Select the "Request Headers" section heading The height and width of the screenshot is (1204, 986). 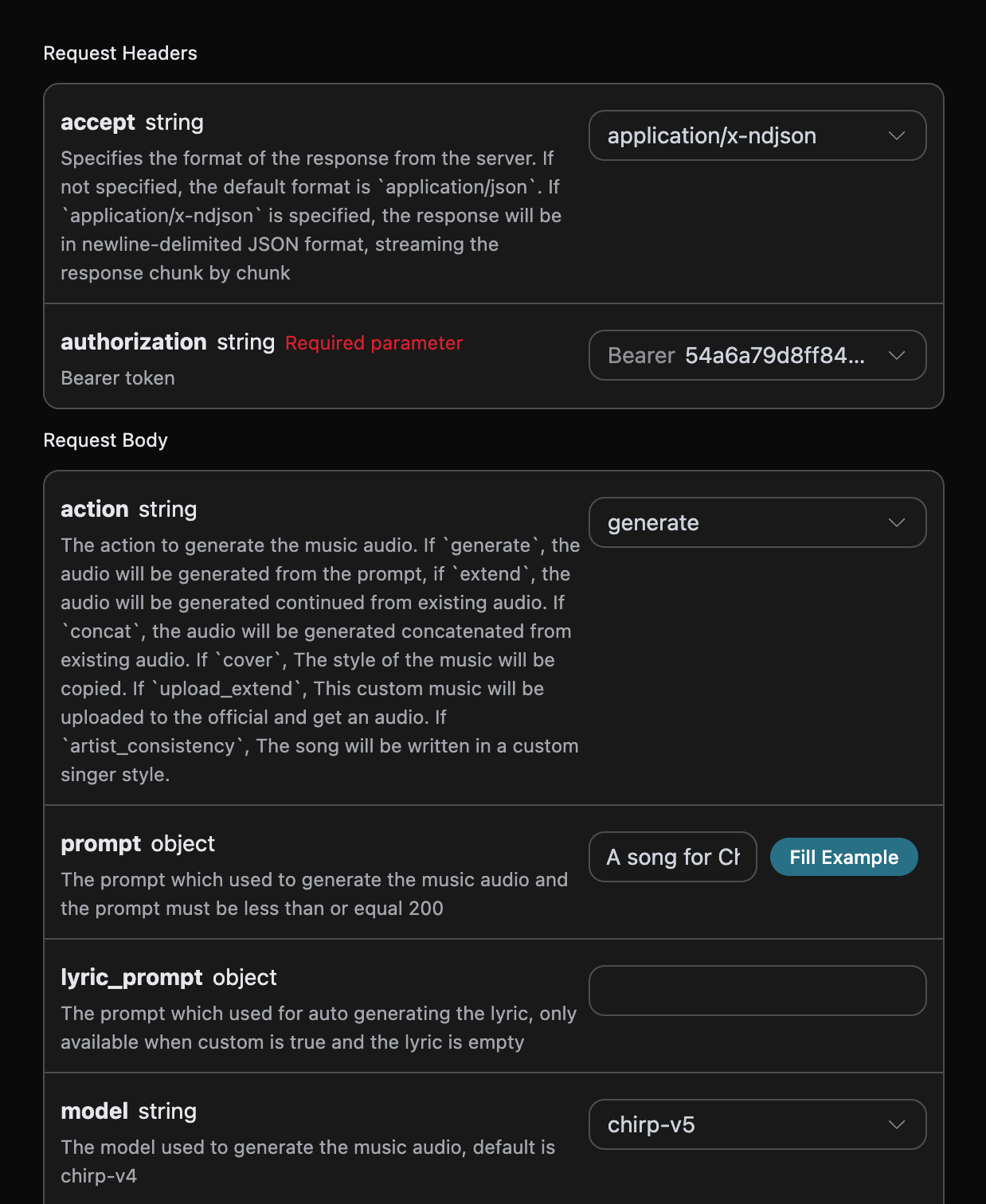coord(120,53)
